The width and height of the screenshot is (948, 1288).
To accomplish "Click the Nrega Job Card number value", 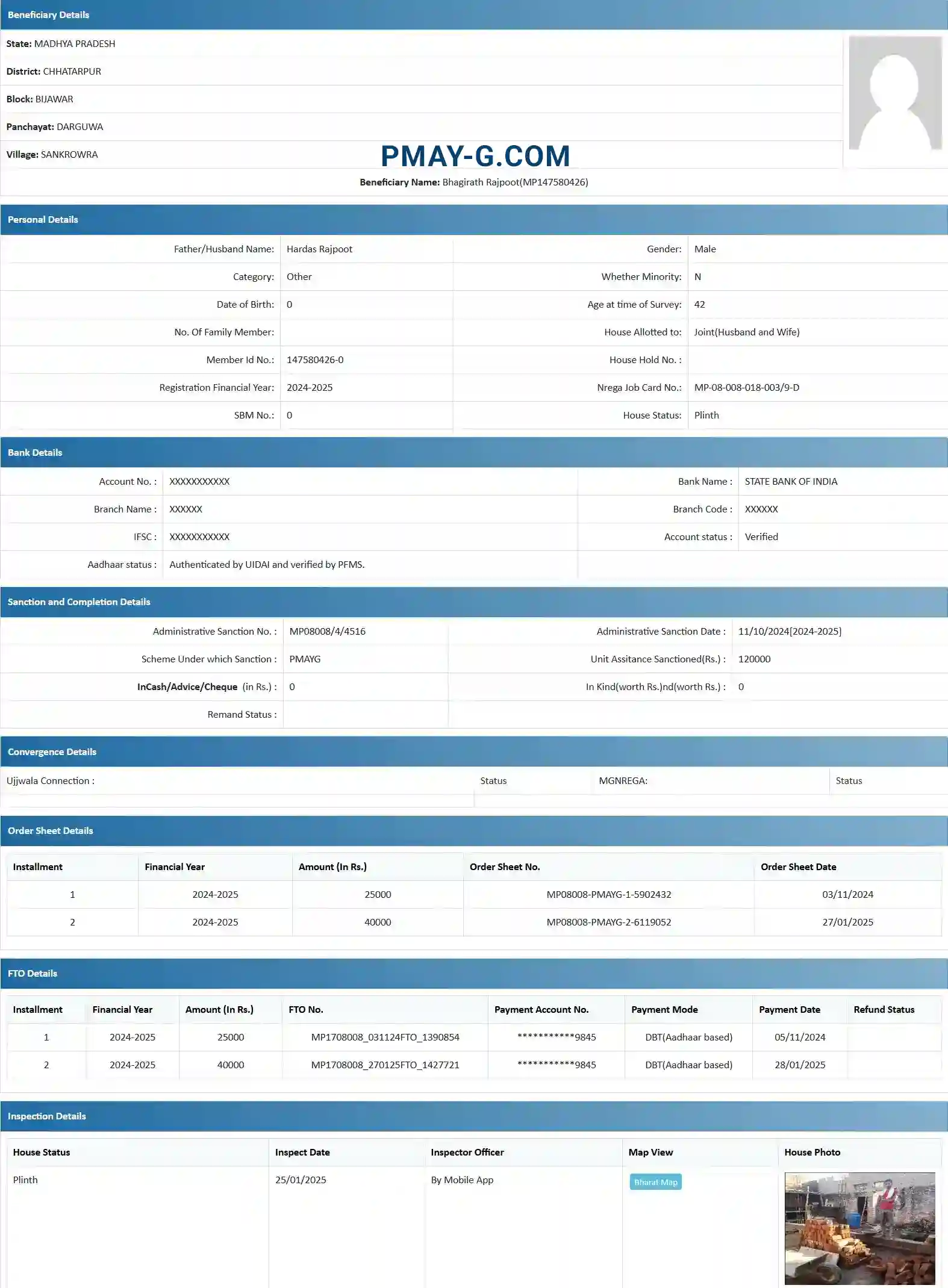I will coord(746,388).
